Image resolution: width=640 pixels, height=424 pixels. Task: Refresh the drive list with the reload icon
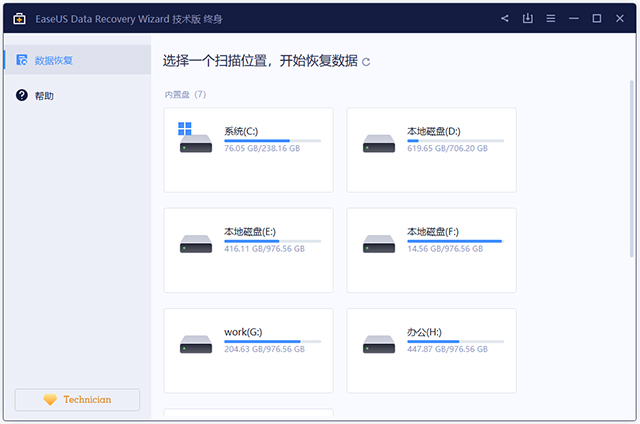(366, 62)
